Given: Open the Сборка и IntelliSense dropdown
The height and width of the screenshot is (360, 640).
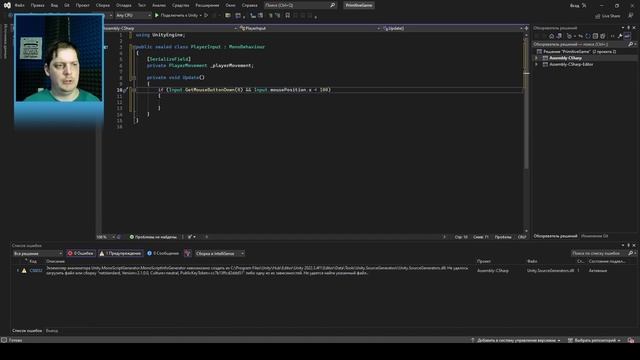Looking at the screenshot, I should (x=220, y=253).
